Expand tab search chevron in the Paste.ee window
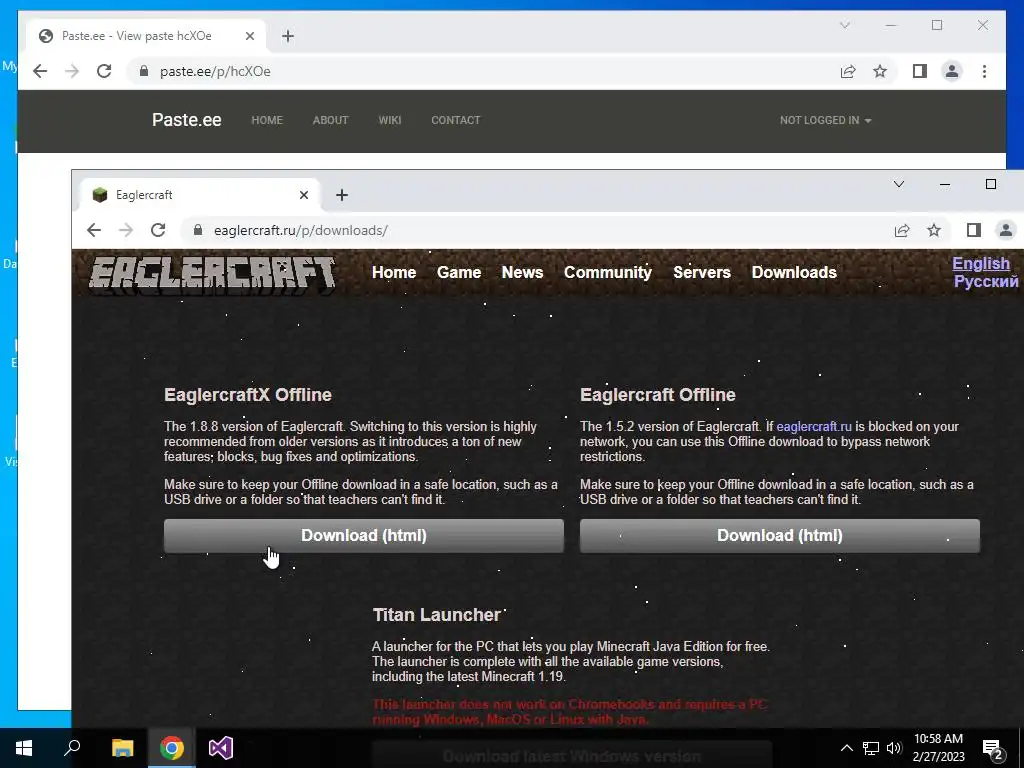Screen dimensions: 1024x768 [x=844, y=25]
